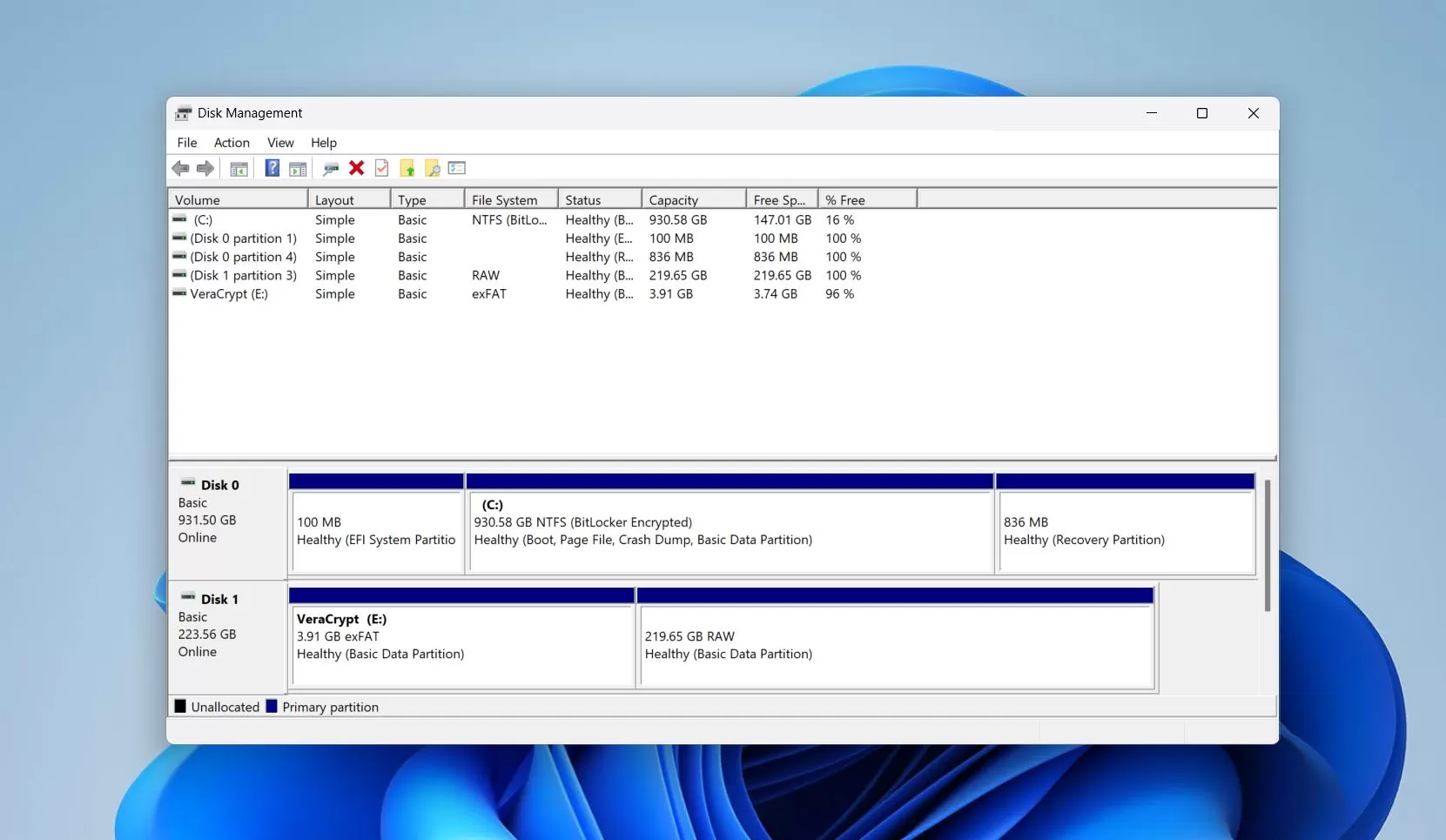Image resolution: width=1446 pixels, height=840 pixels.
Task: Sort by the Volume column header
Action: point(238,199)
